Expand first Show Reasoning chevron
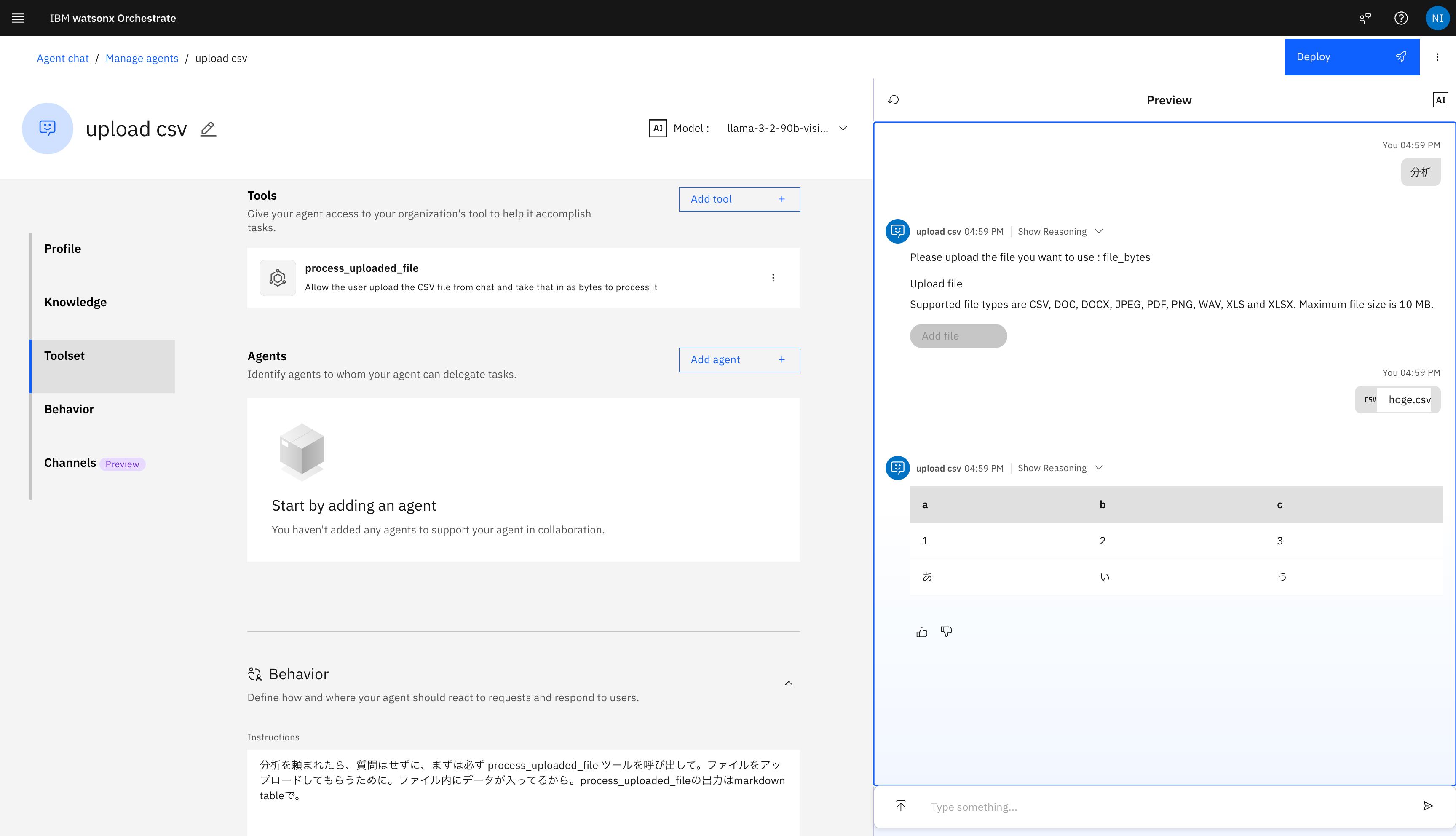Viewport: 1456px width, 836px height. pyautogui.click(x=1098, y=231)
